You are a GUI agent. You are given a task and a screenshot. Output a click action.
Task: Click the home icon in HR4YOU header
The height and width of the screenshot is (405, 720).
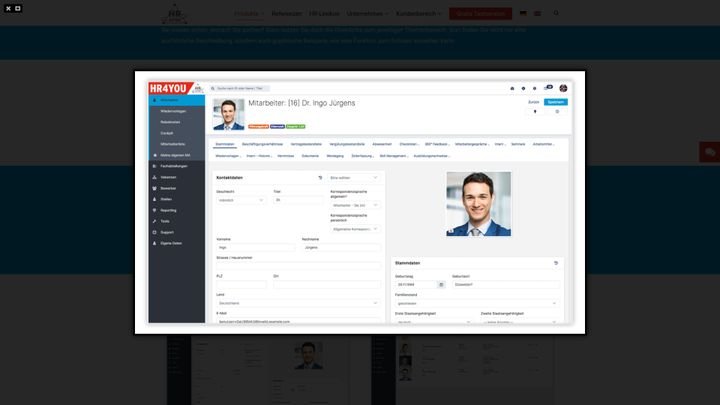tap(513, 88)
